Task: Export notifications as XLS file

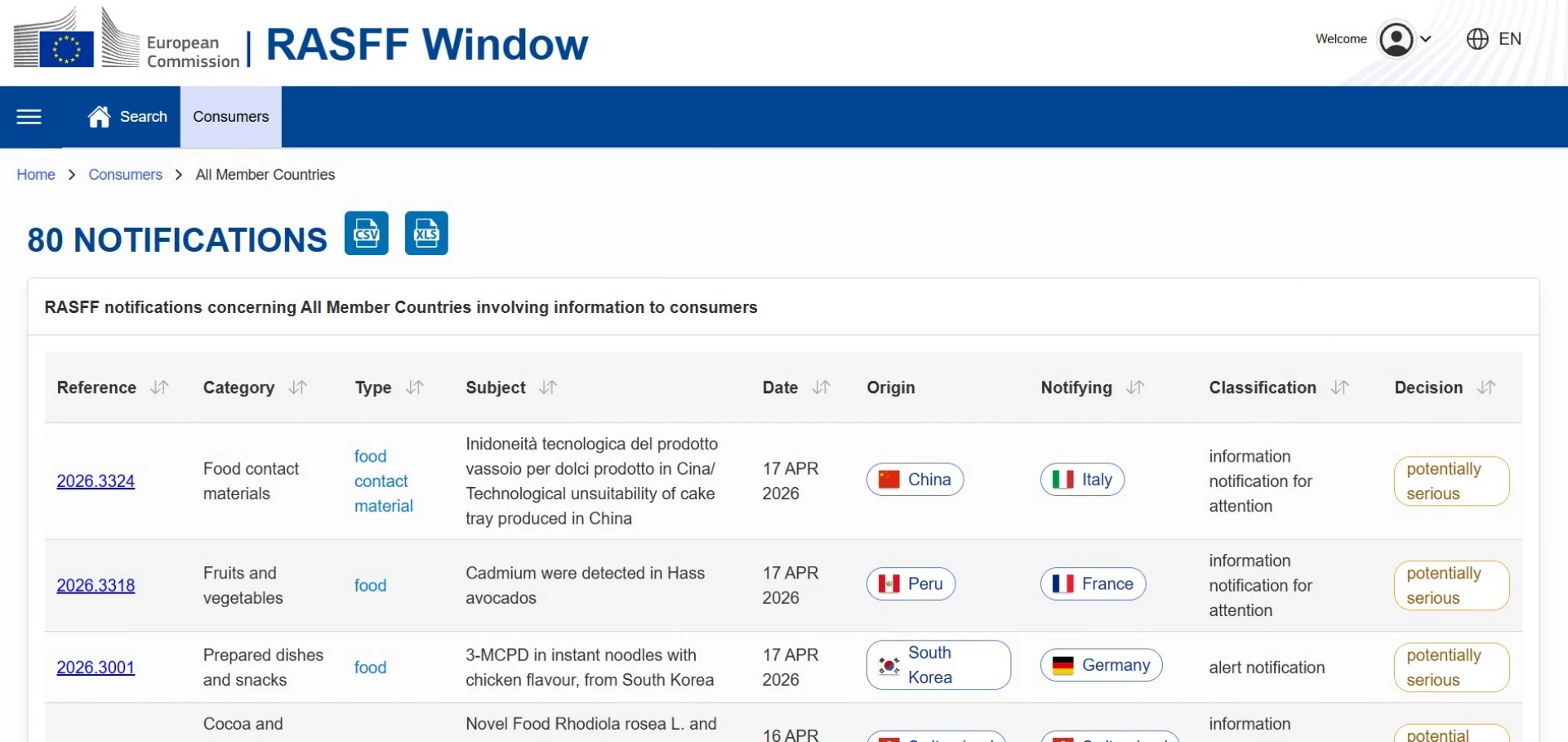Action: (x=426, y=234)
